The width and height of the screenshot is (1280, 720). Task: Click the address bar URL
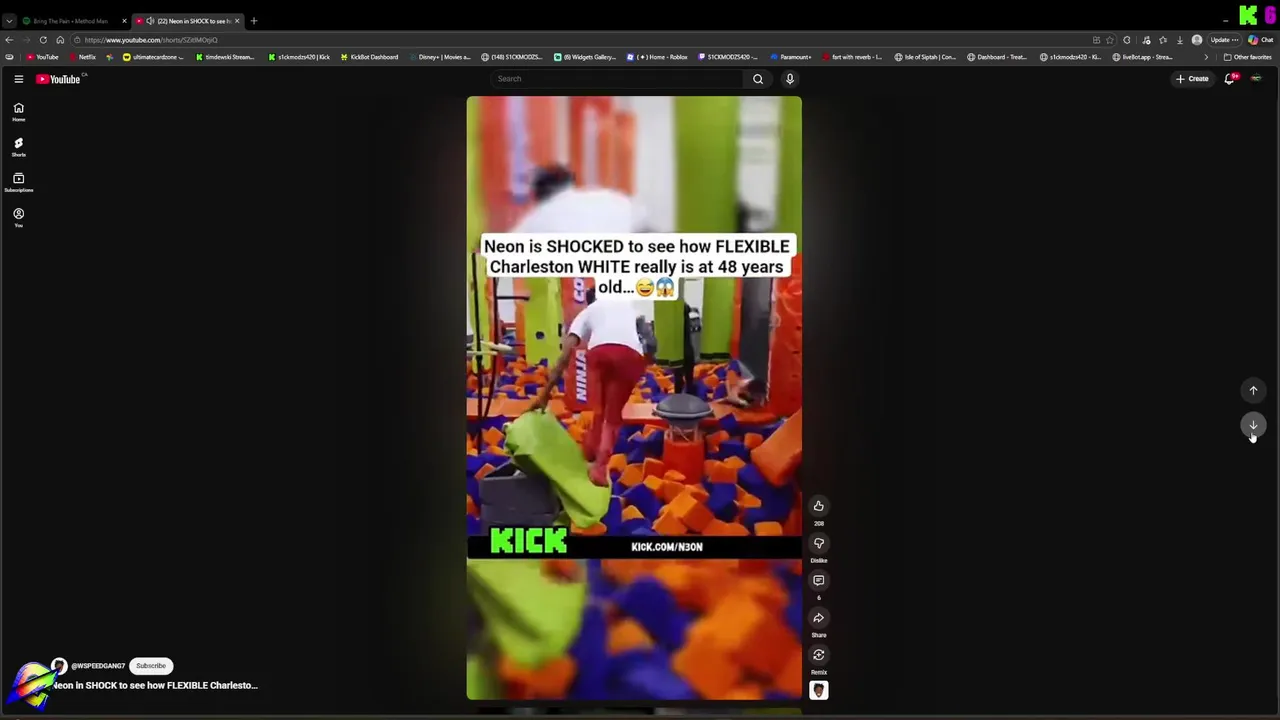(151, 40)
